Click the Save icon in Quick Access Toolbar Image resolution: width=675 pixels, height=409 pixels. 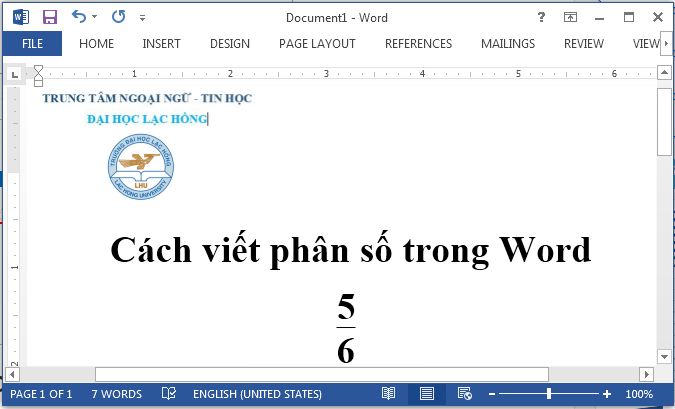tap(49, 17)
